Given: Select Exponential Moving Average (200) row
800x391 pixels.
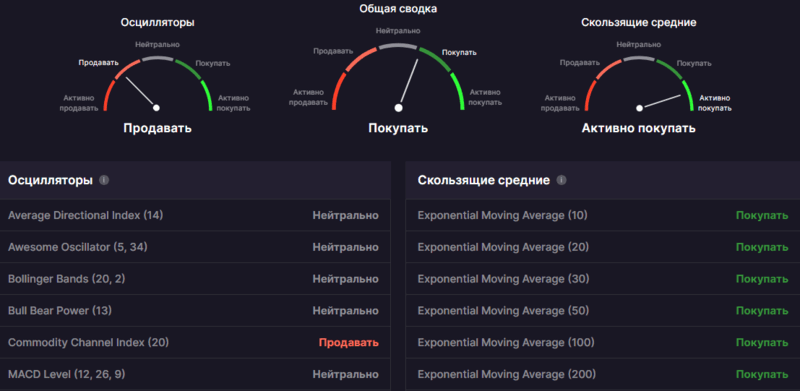Looking at the screenshot, I should pyautogui.click(x=603, y=374).
